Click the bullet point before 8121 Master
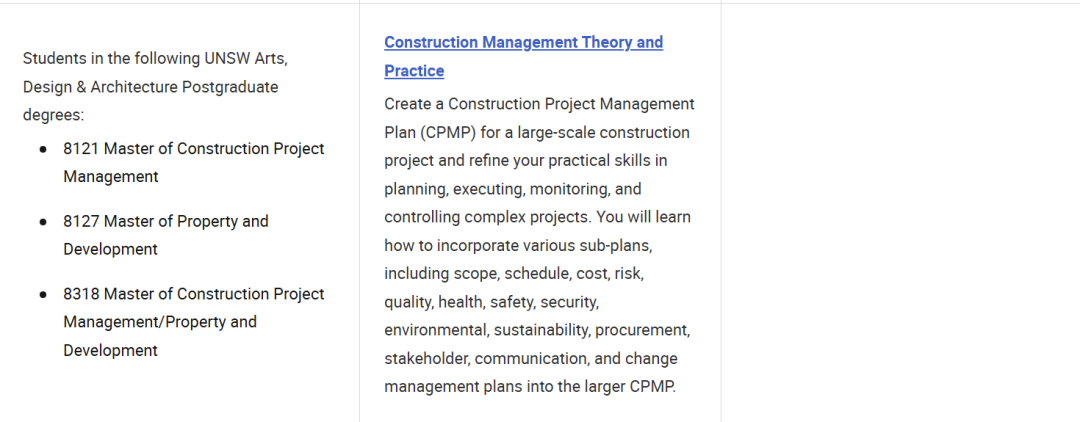 coord(43,149)
